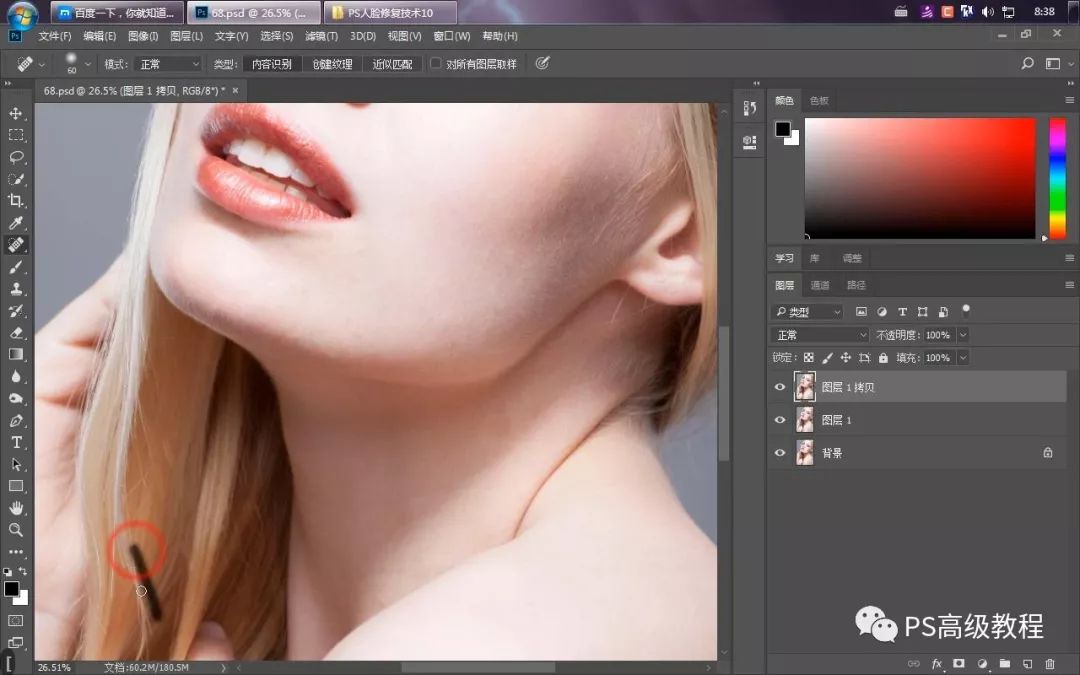Select the Eyedropper tool
This screenshot has width=1080, height=675.
pos(16,223)
